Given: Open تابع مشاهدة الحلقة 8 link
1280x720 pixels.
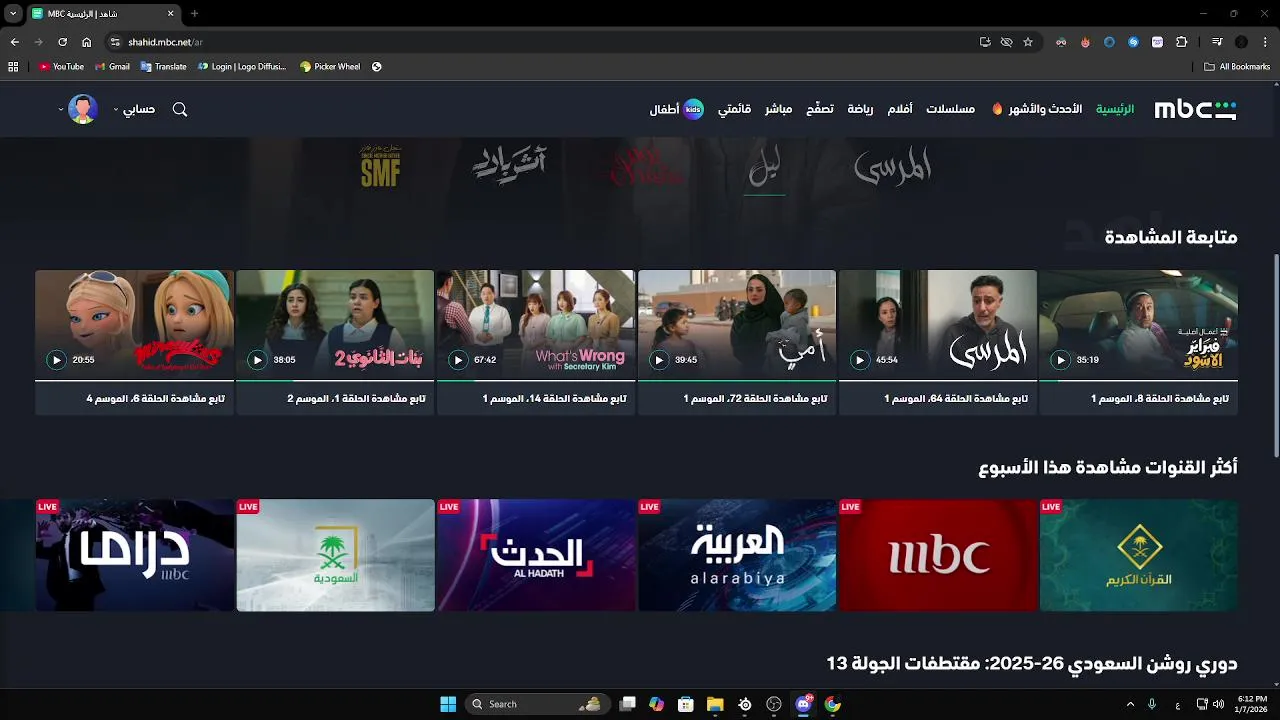Looking at the screenshot, I should point(1160,399).
